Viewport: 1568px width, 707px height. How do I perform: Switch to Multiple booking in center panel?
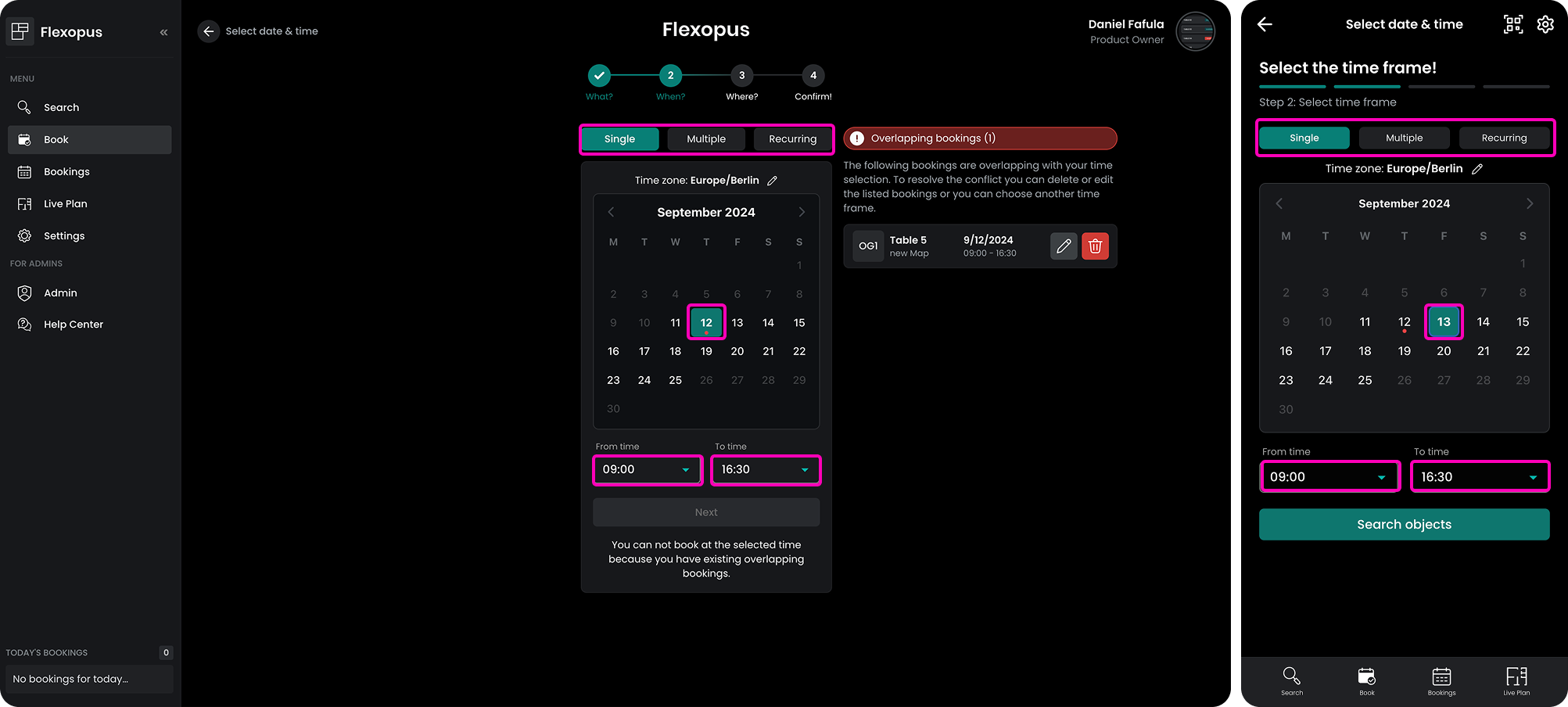pyautogui.click(x=705, y=139)
